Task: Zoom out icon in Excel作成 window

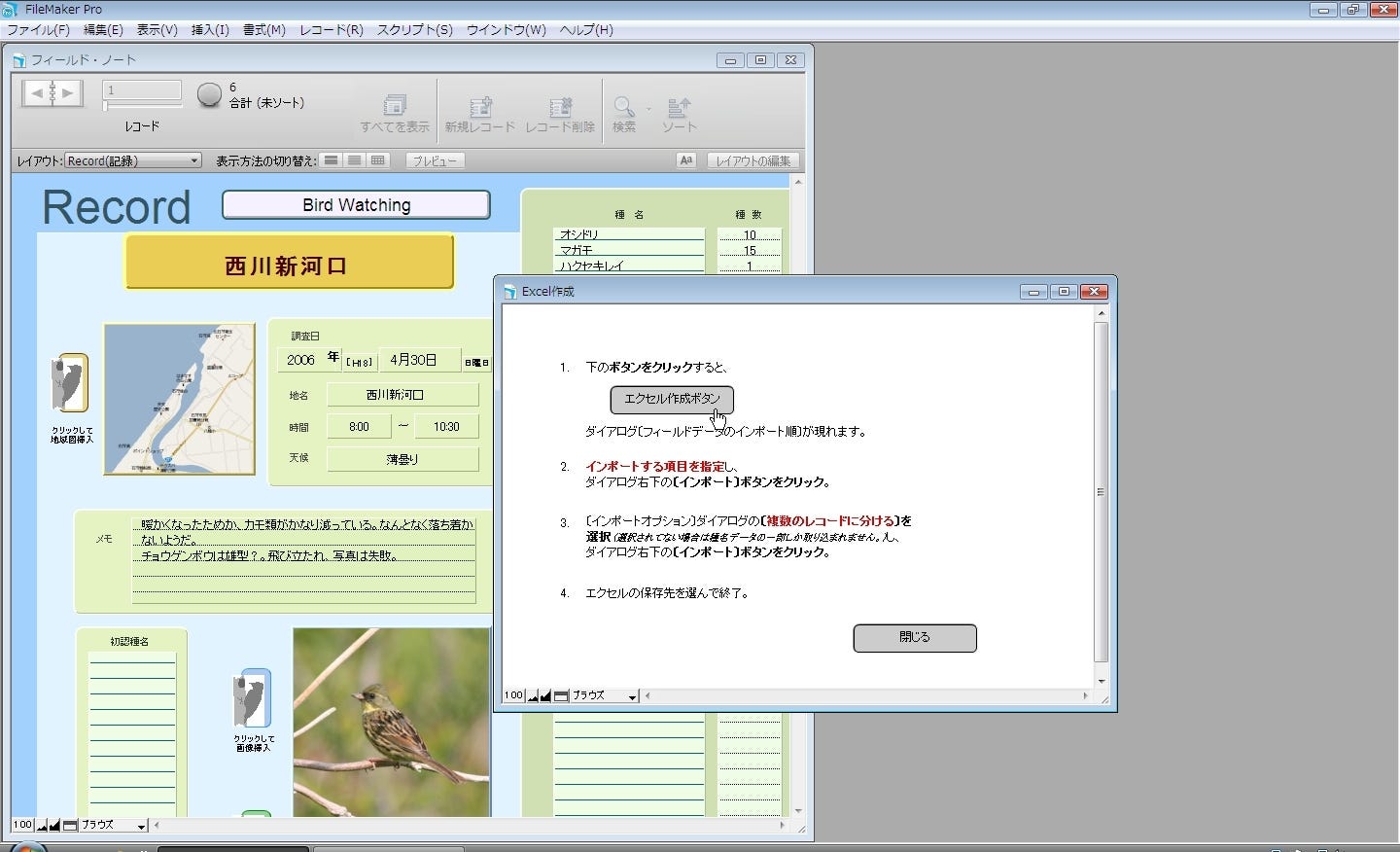Action: 533,695
